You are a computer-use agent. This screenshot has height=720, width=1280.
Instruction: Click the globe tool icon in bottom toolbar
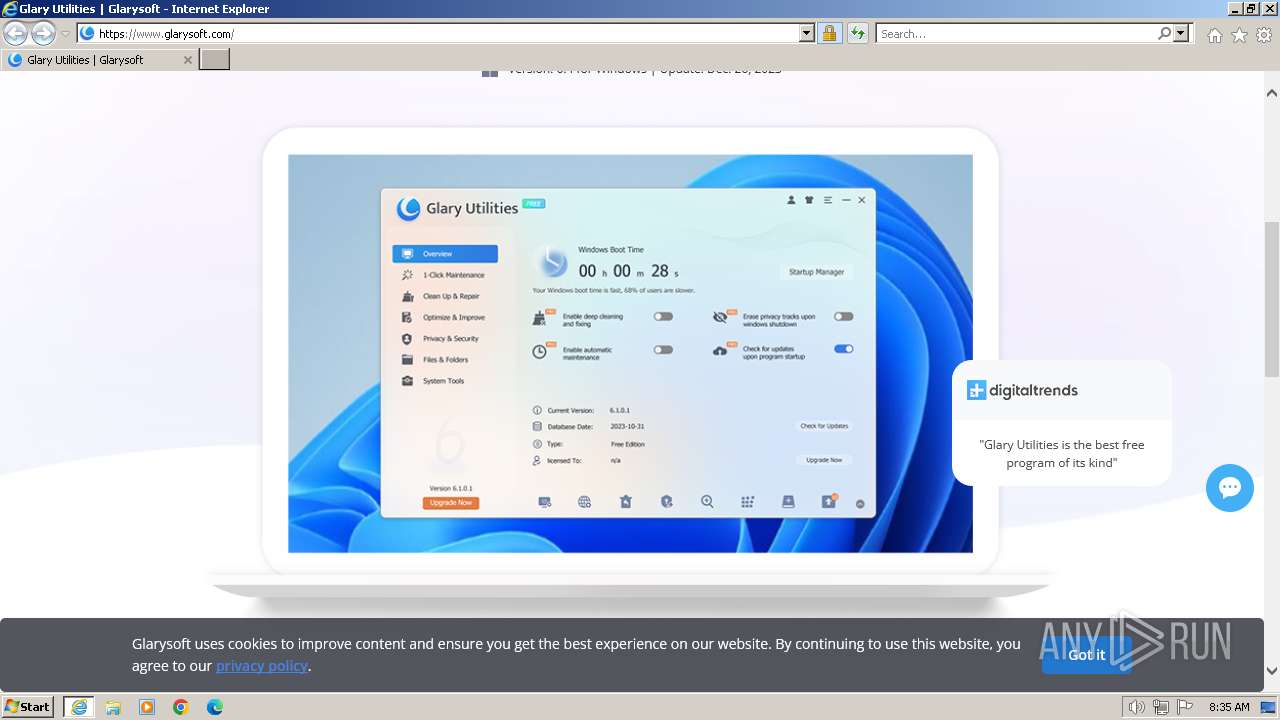coord(585,502)
